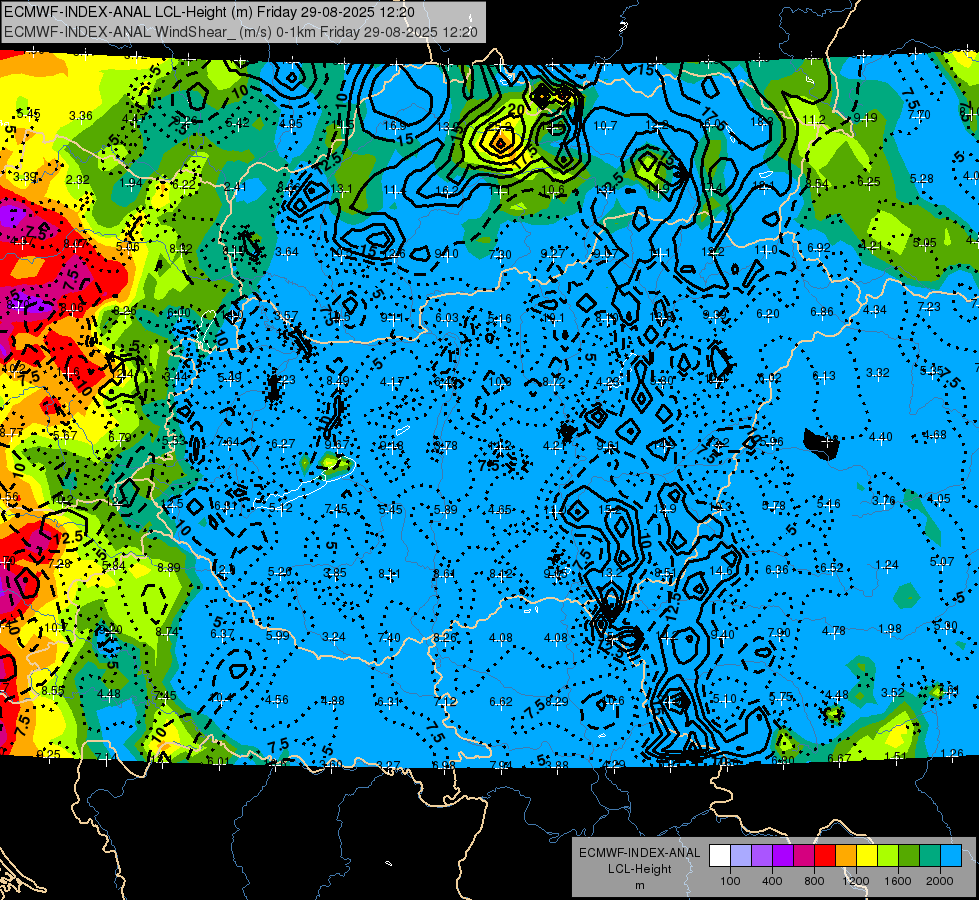Viewport: 979px width, 900px height.
Task: Click the dark green 1600 m legend swatch
Action: pos(909,856)
